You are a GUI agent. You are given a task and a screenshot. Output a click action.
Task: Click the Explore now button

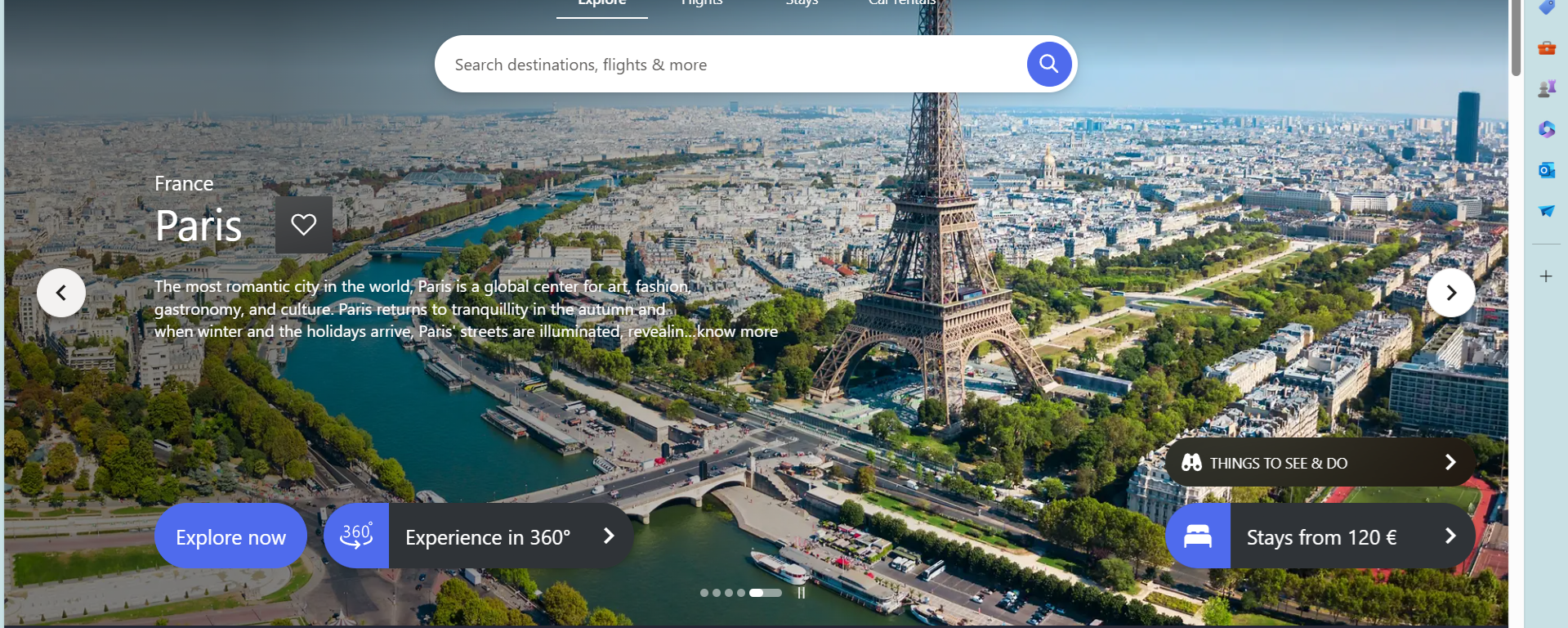pos(230,536)
